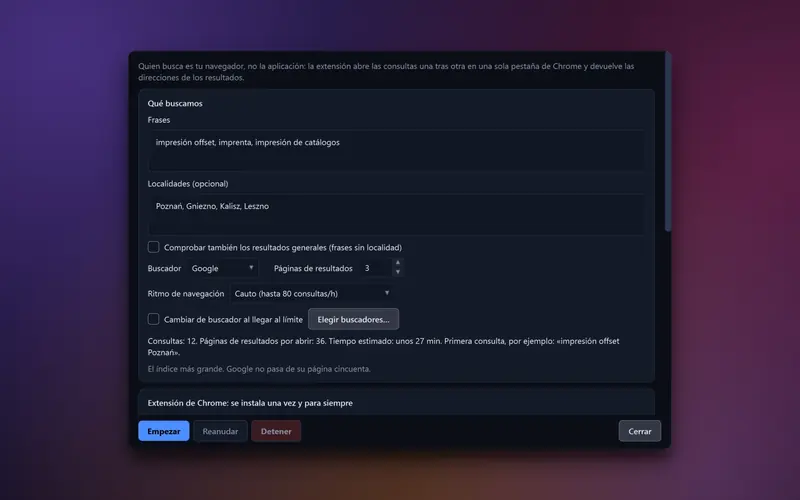800x500 pixels.
Task: Open the Ritmo de navegación dropdown
Action: pos(311,293)
